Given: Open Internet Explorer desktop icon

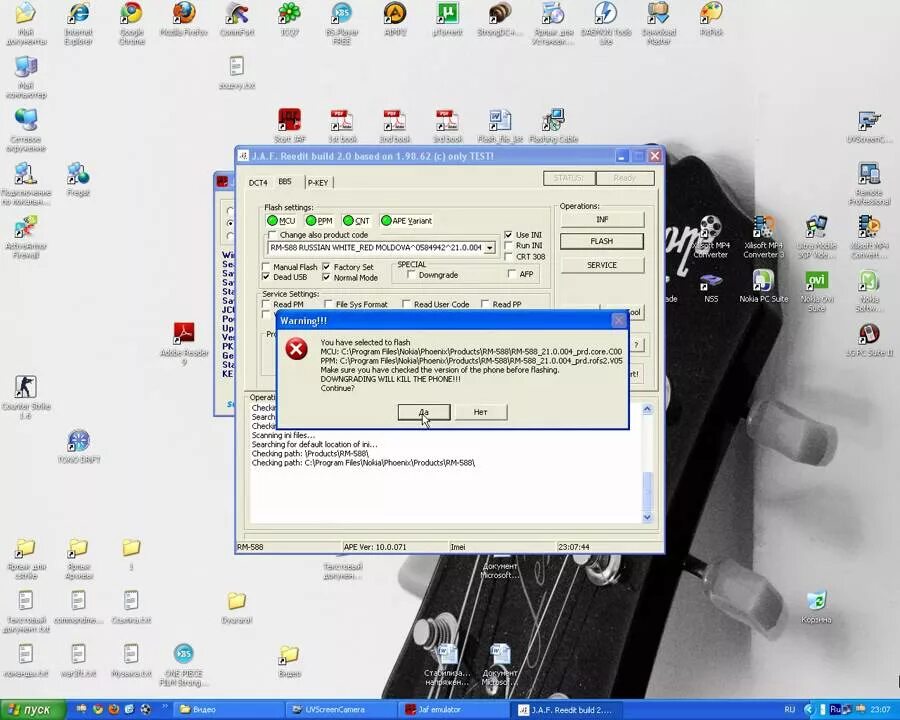Looking at the screenshot, I should pos(79,24).
